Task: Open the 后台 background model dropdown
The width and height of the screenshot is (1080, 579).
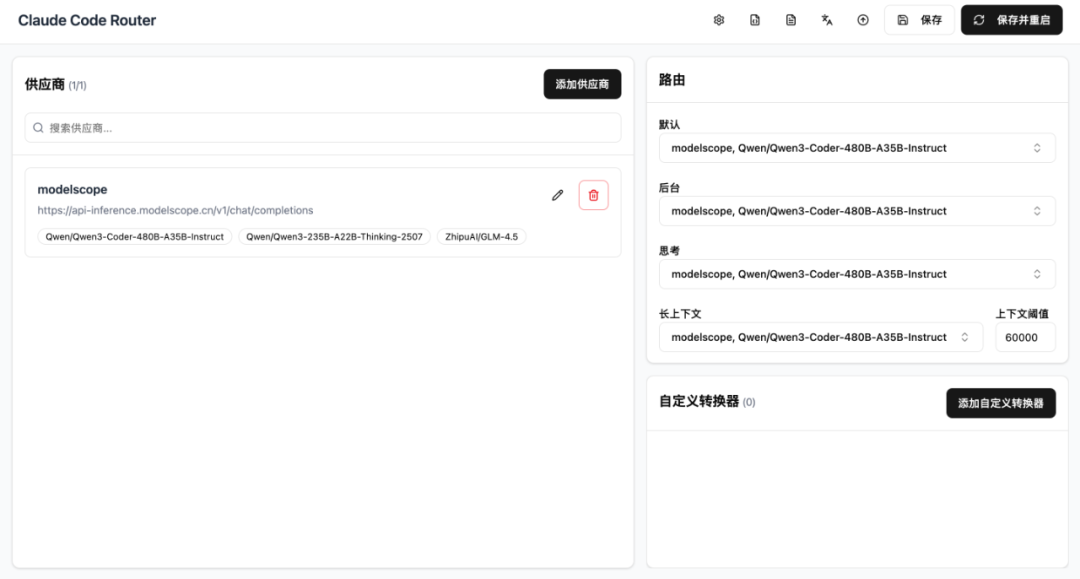Action: click(856, 211)
